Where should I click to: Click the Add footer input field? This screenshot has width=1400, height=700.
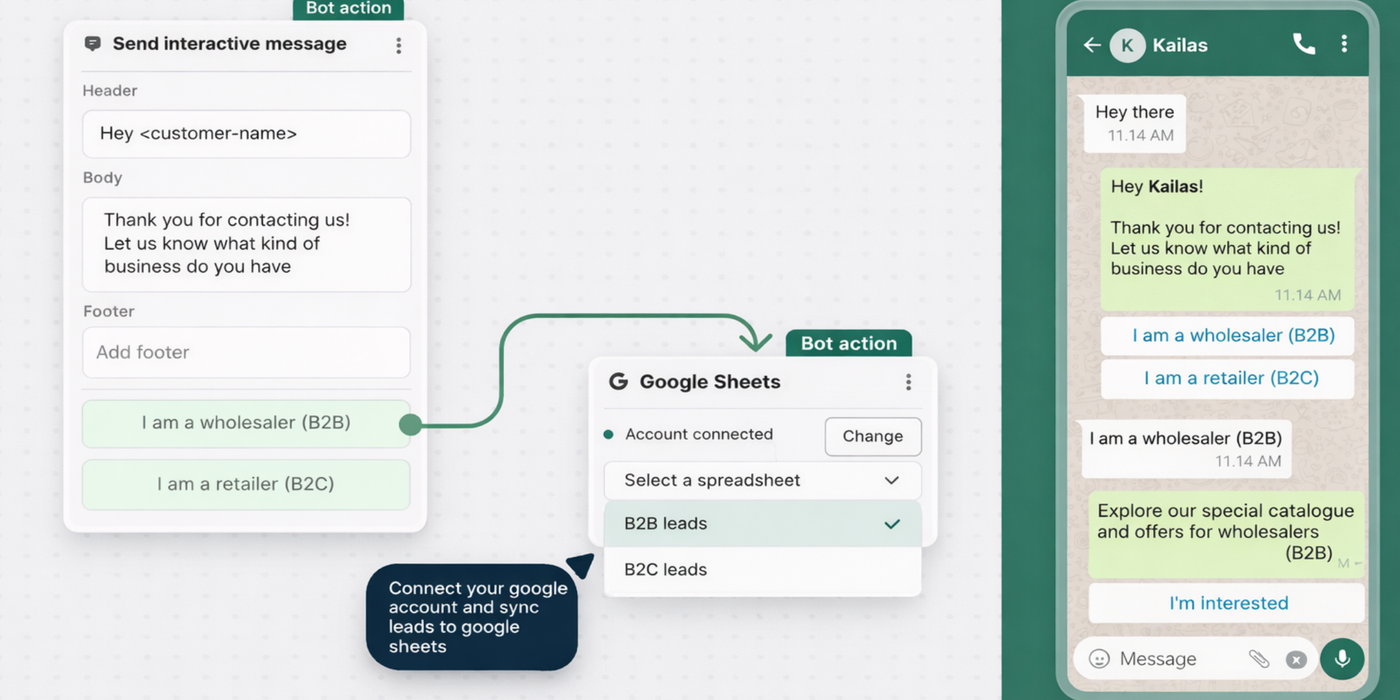(x=246, y=352)
